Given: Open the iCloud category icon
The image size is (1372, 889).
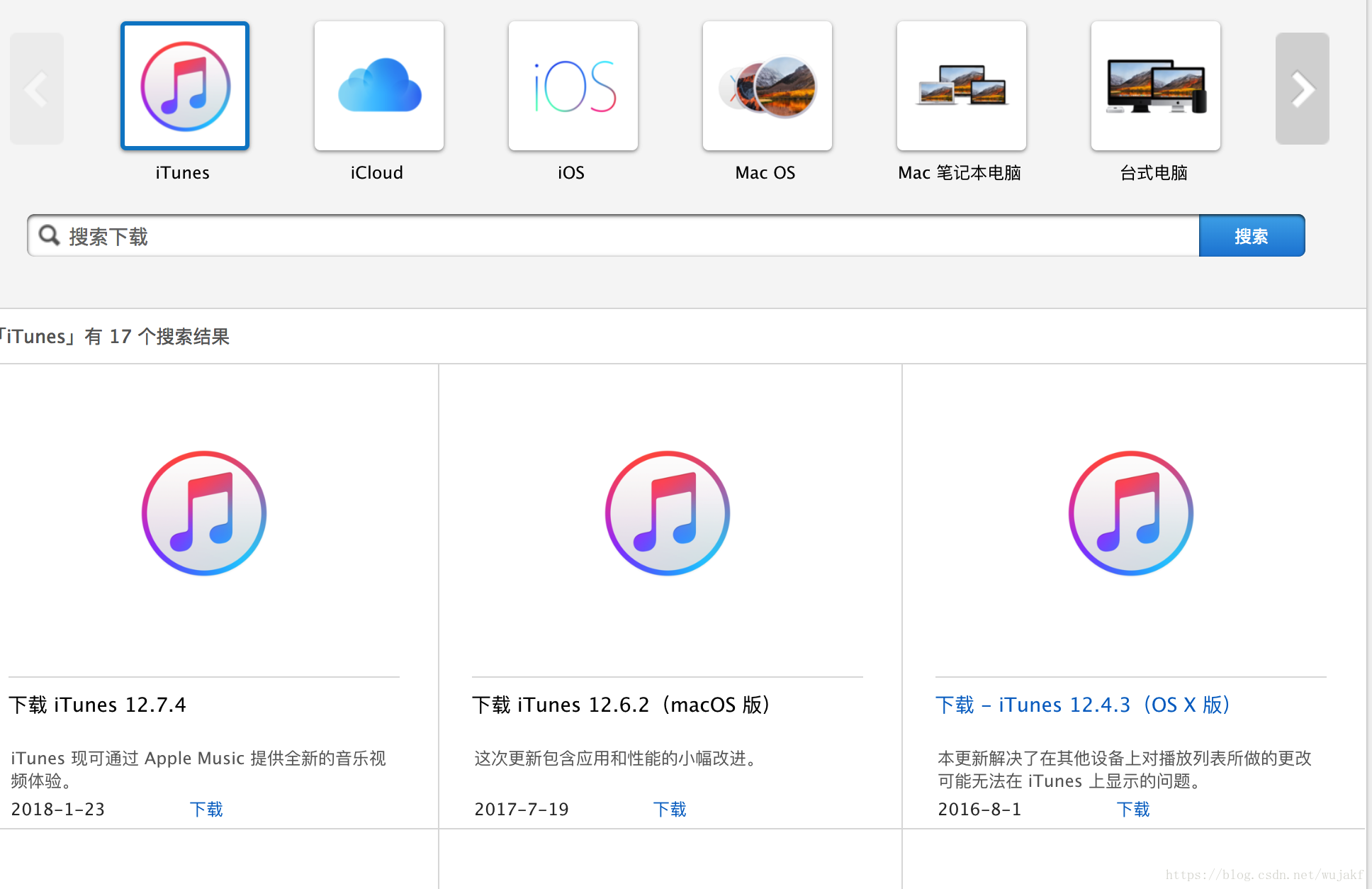Looking at the screenshot, I should point(379,86).
